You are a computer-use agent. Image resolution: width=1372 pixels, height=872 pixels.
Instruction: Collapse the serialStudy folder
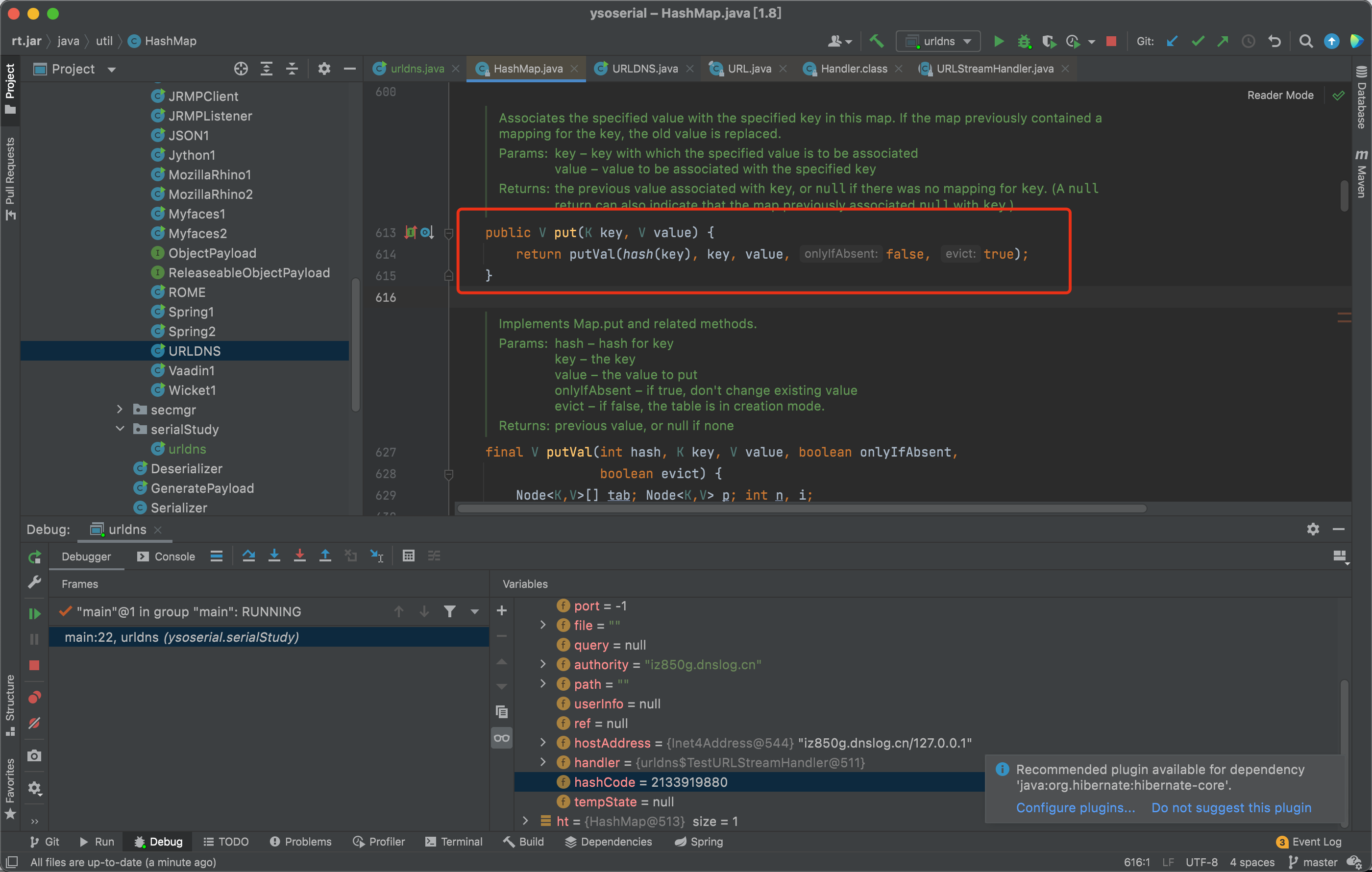tap(120, 429)
